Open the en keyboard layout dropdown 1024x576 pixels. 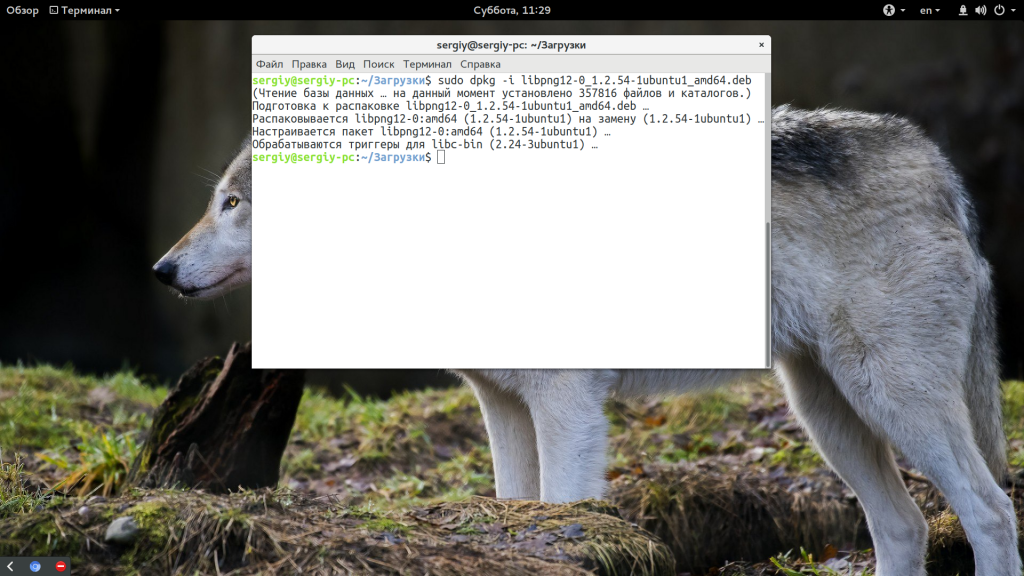tap(930, 10)
